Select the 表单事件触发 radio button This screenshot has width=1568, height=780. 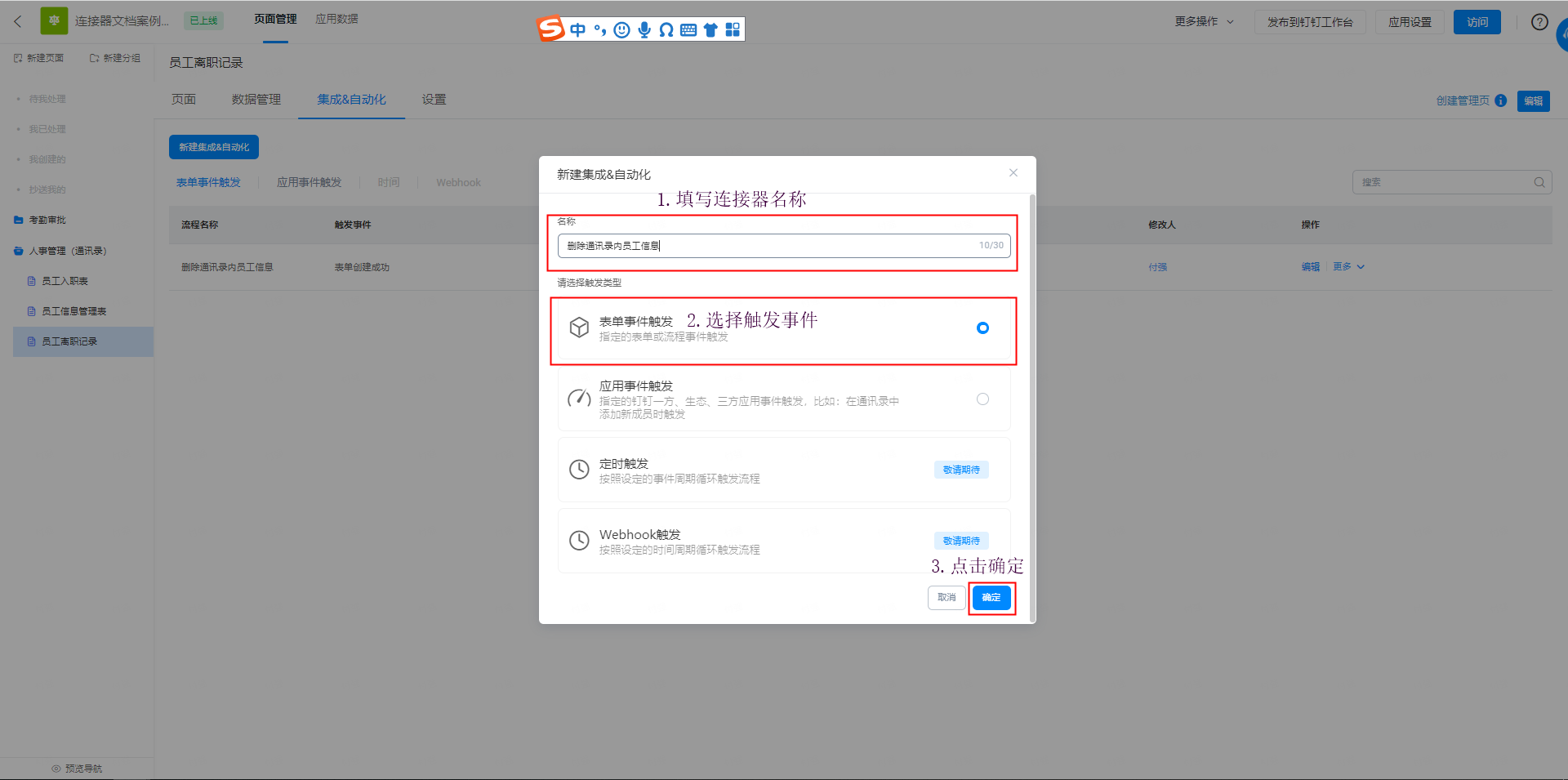(x=982, y=328)
